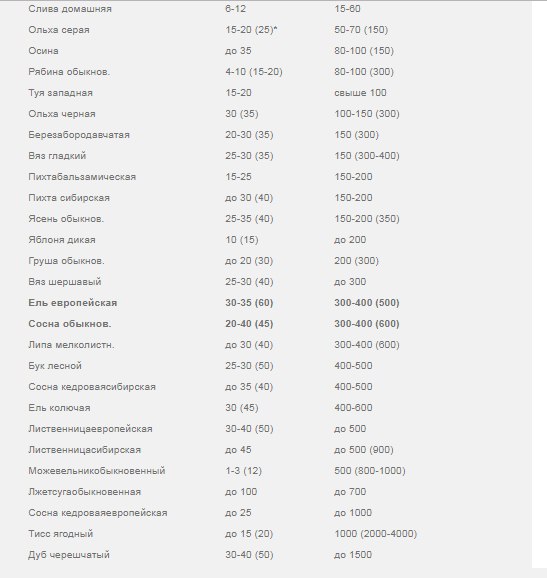Click lifespan 'до 500 (900)' for Лиственницасибирская

click(364, 450)
